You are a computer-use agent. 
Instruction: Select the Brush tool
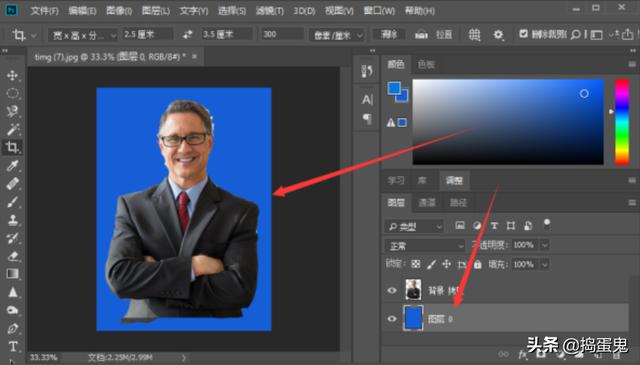pyautogui.click(x=12, y=202)
